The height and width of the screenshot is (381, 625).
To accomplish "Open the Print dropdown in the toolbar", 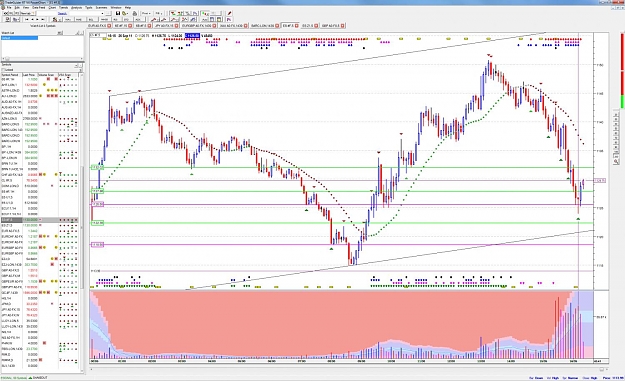I will pyautogui.click(x=146, y=14).
